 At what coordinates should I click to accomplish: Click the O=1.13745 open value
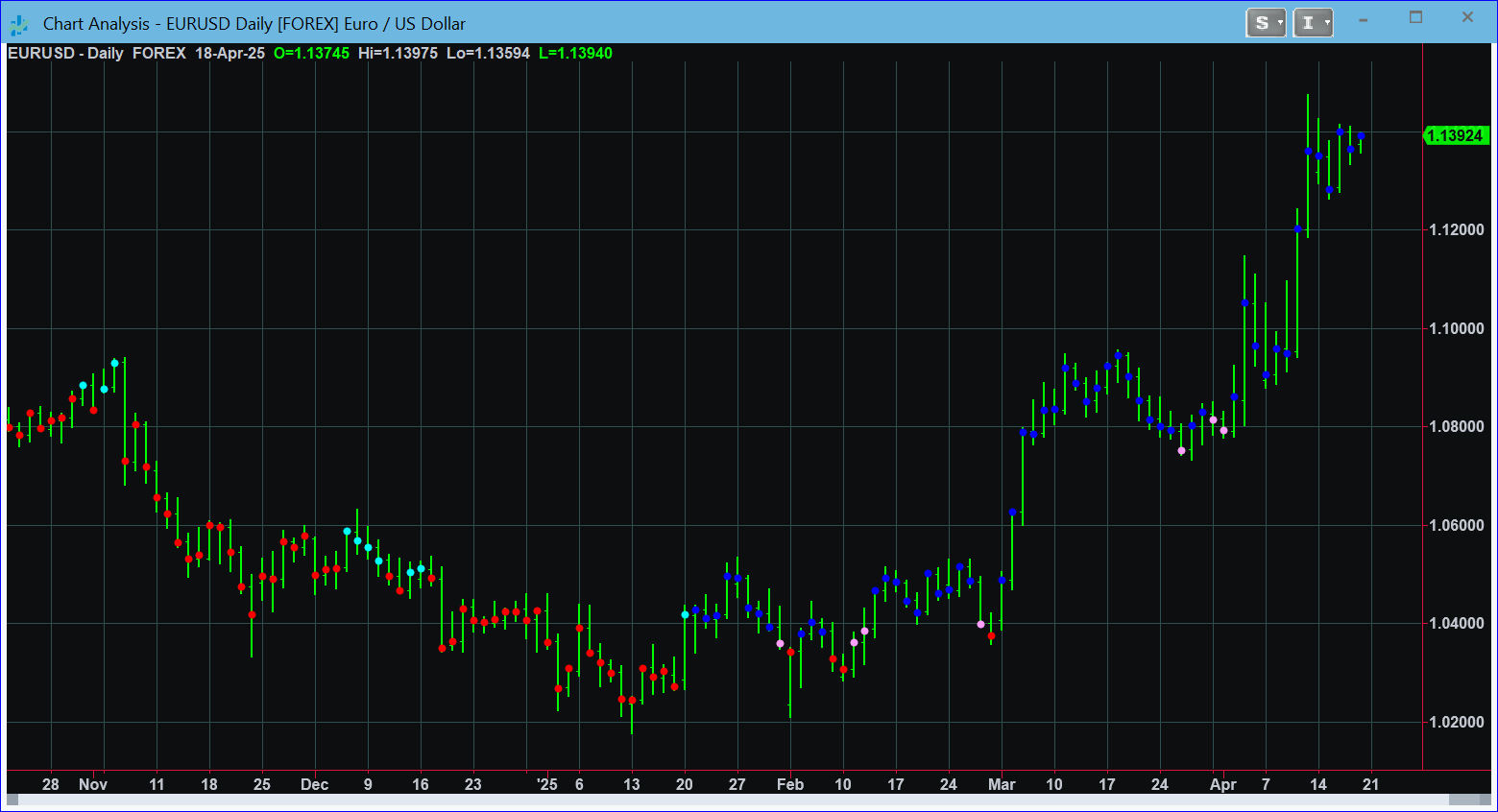pyautogui.click(x=311, y=54)
